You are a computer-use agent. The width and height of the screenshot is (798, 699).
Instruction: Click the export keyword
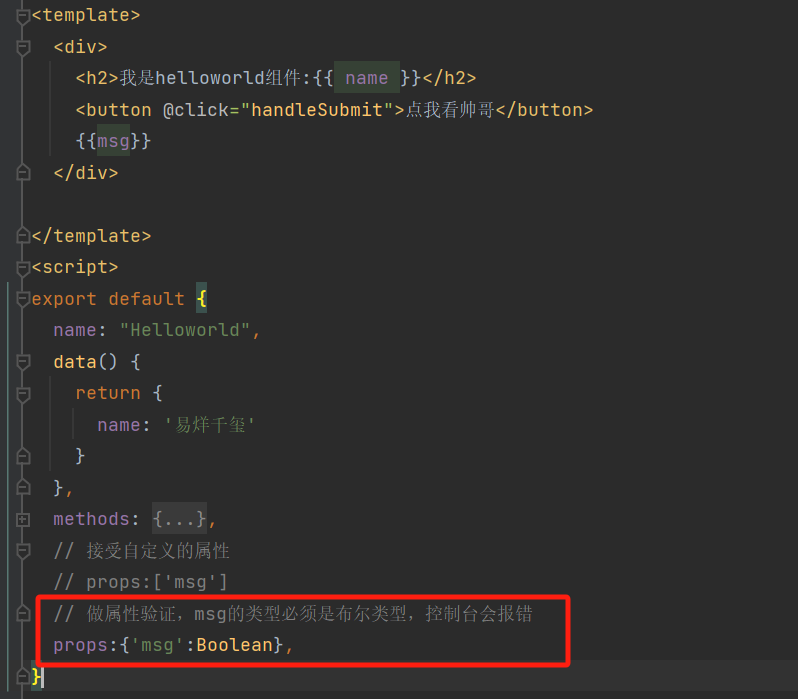tap(64, 299)
